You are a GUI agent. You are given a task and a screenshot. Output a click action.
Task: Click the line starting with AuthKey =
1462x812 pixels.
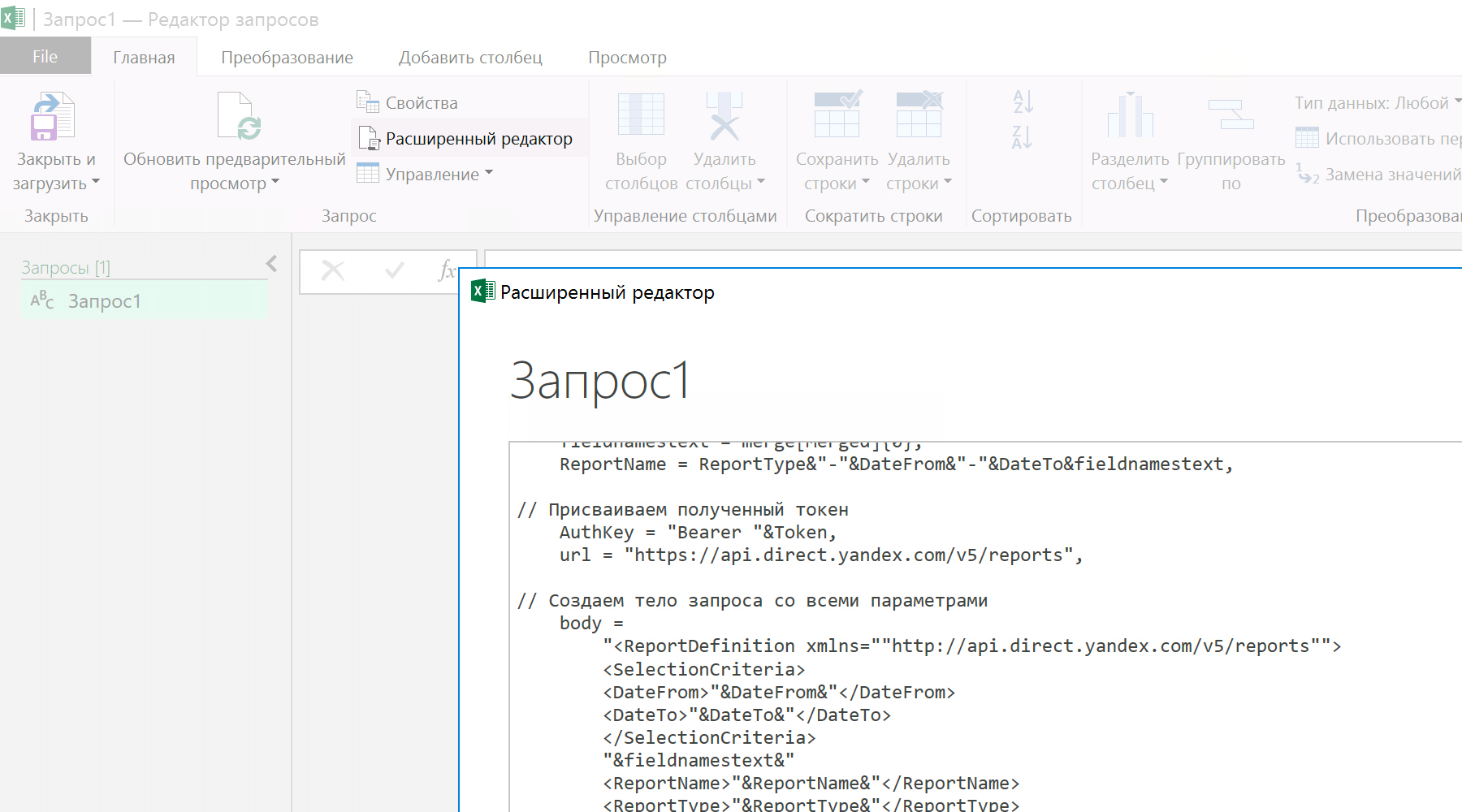coord(698,533)
